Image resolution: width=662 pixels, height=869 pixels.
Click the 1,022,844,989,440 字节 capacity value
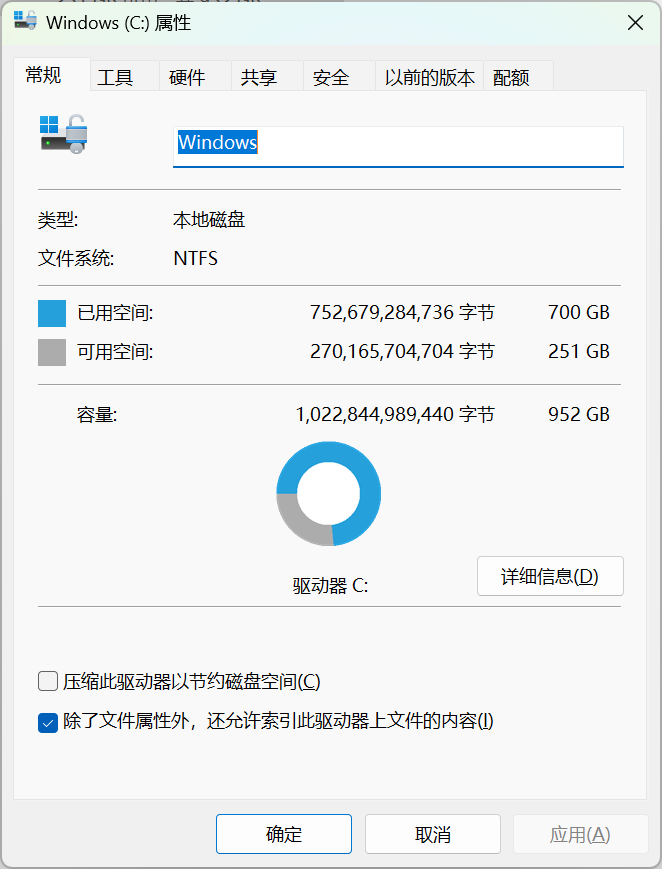pyautogui.click(x=395, y=415)
